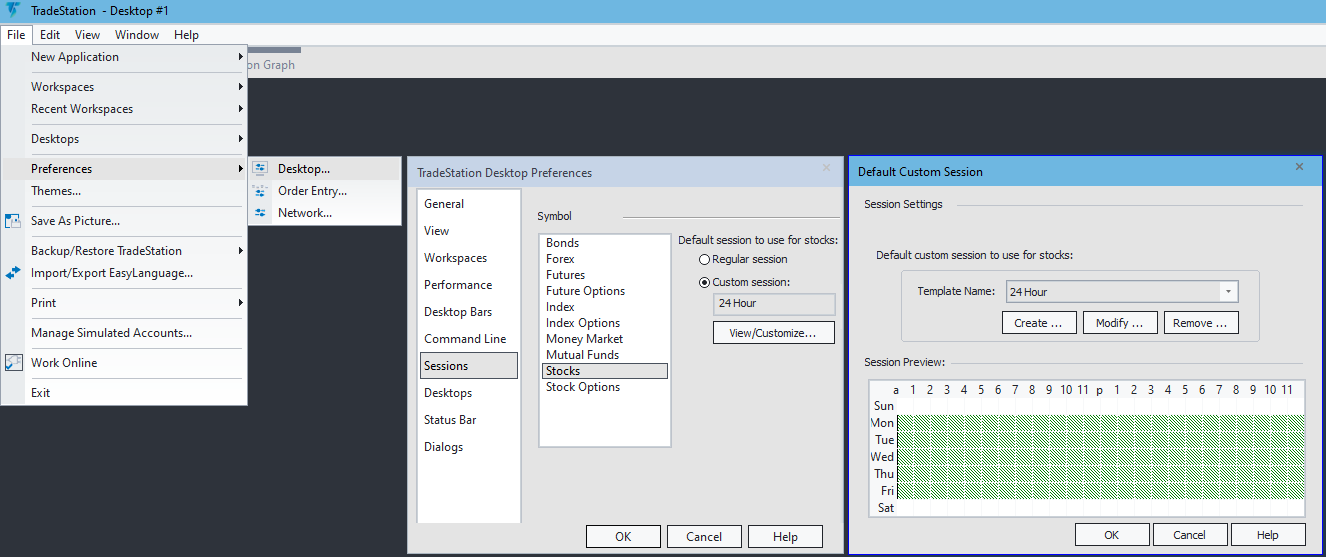Click Cancel in Desktop Preferences dialog
1326x557 pixels.
point(704,537)
